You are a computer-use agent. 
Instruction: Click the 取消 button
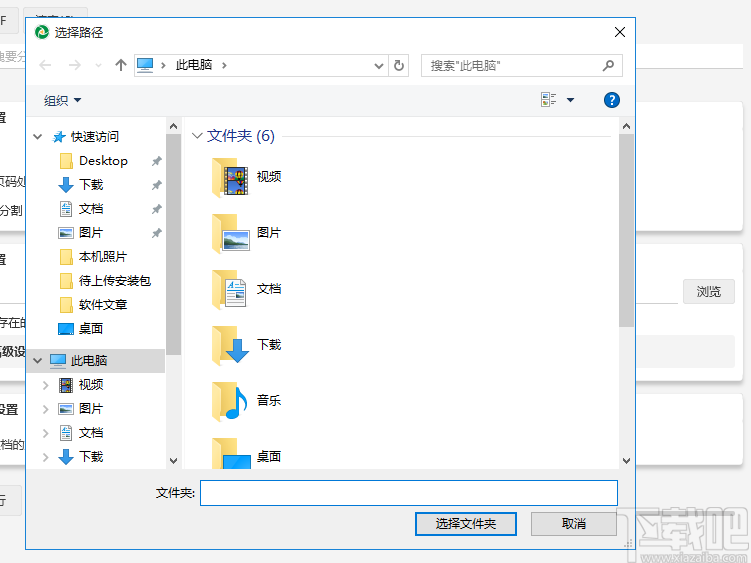[x=574, y=524]
